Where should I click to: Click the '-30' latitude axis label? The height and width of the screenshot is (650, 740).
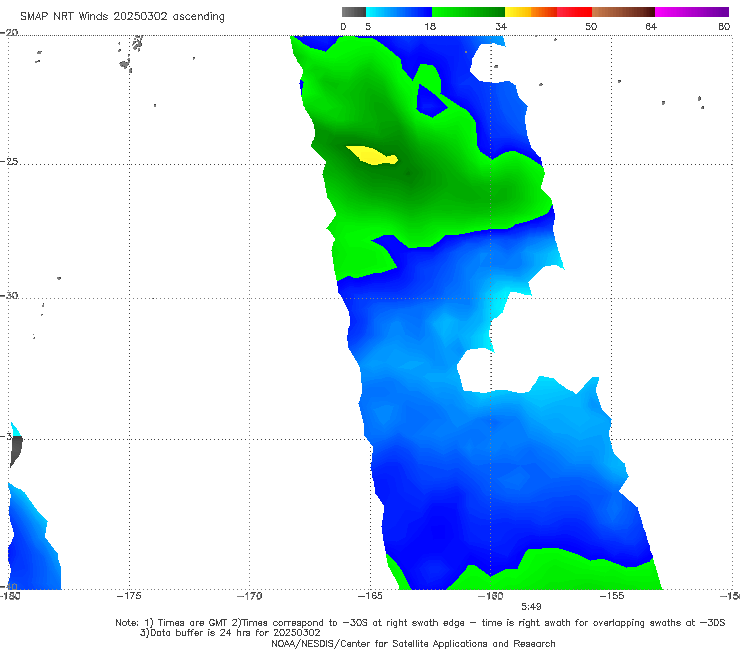click(x=9, y=295)
